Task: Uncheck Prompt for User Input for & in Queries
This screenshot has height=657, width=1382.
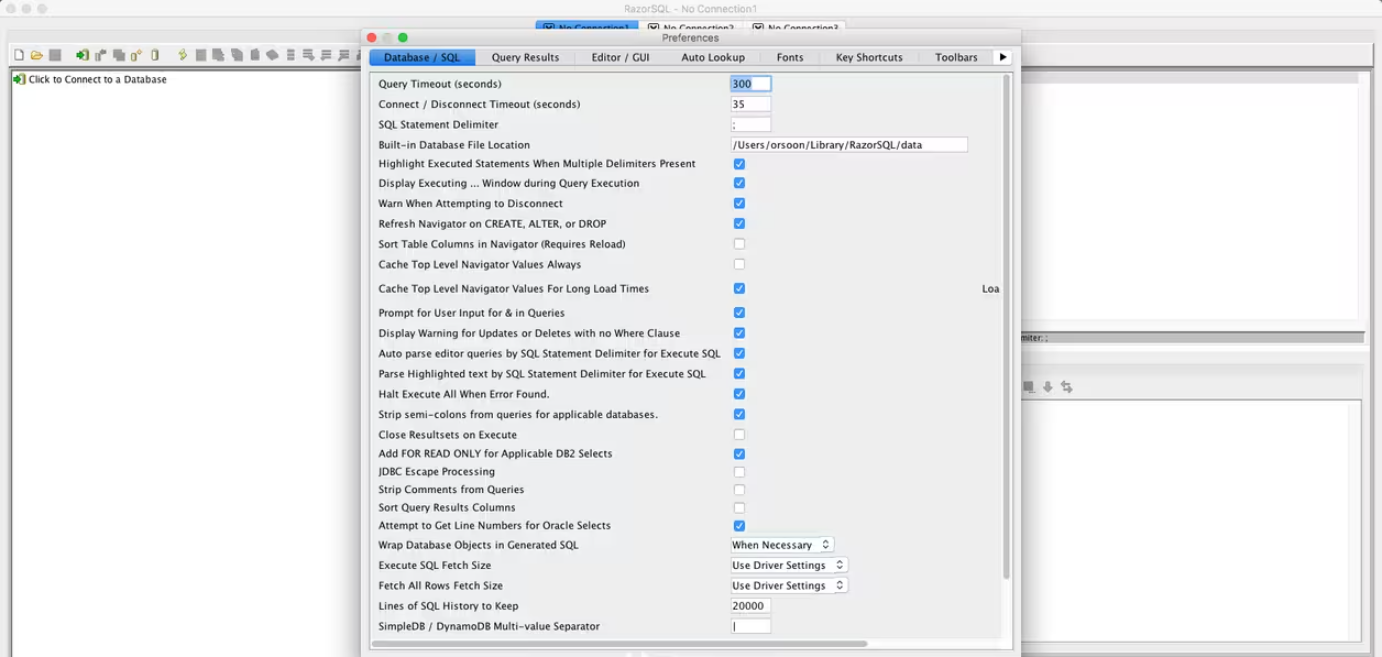Action: [x=739, y=313]
